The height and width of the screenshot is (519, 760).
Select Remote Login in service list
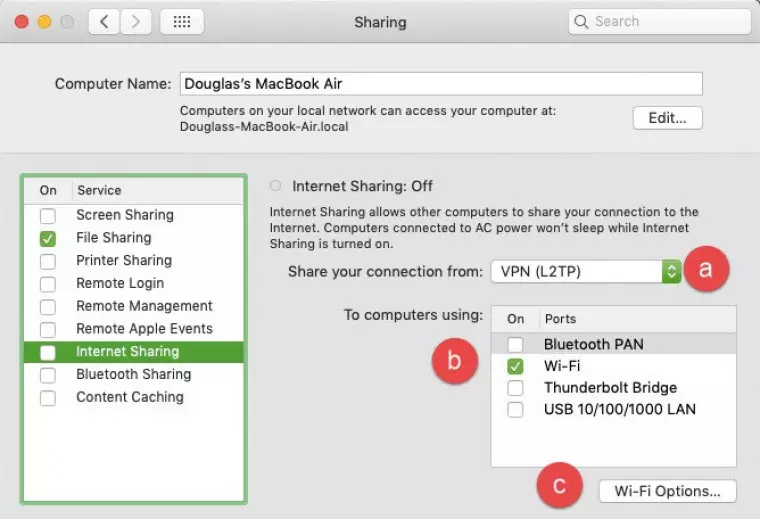point(120,284)
